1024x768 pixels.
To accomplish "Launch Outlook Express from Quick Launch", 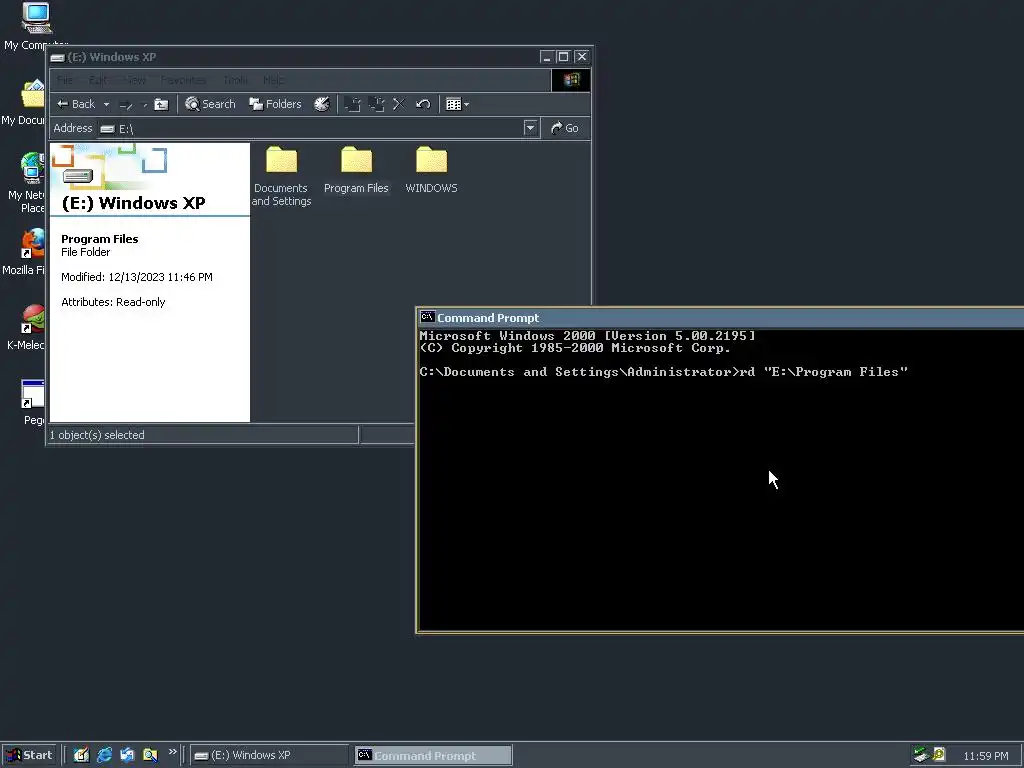I will tap(127, 755).
